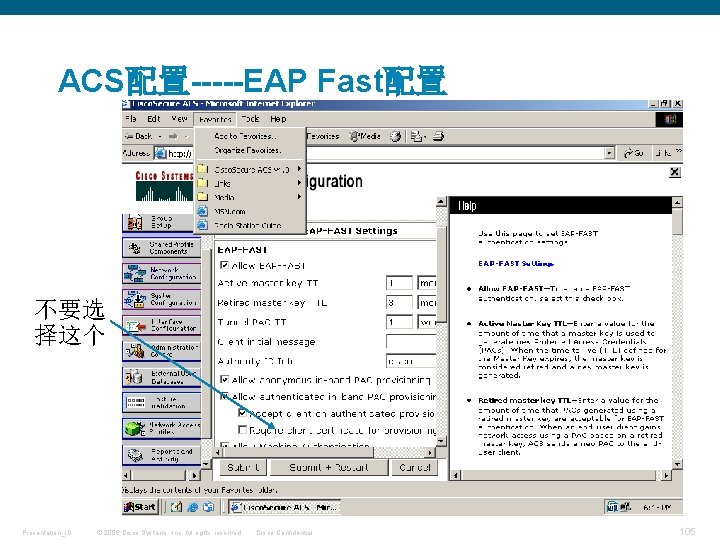Viewport: 720px width, 540px height.
Task: Click Client initial message field
Action: [x=411, y=342]
